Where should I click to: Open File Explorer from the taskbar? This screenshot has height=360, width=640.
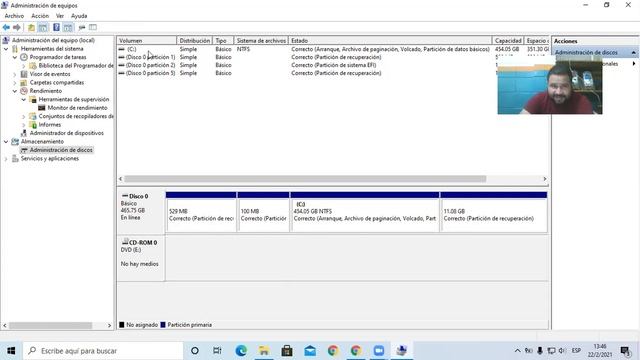264,351
